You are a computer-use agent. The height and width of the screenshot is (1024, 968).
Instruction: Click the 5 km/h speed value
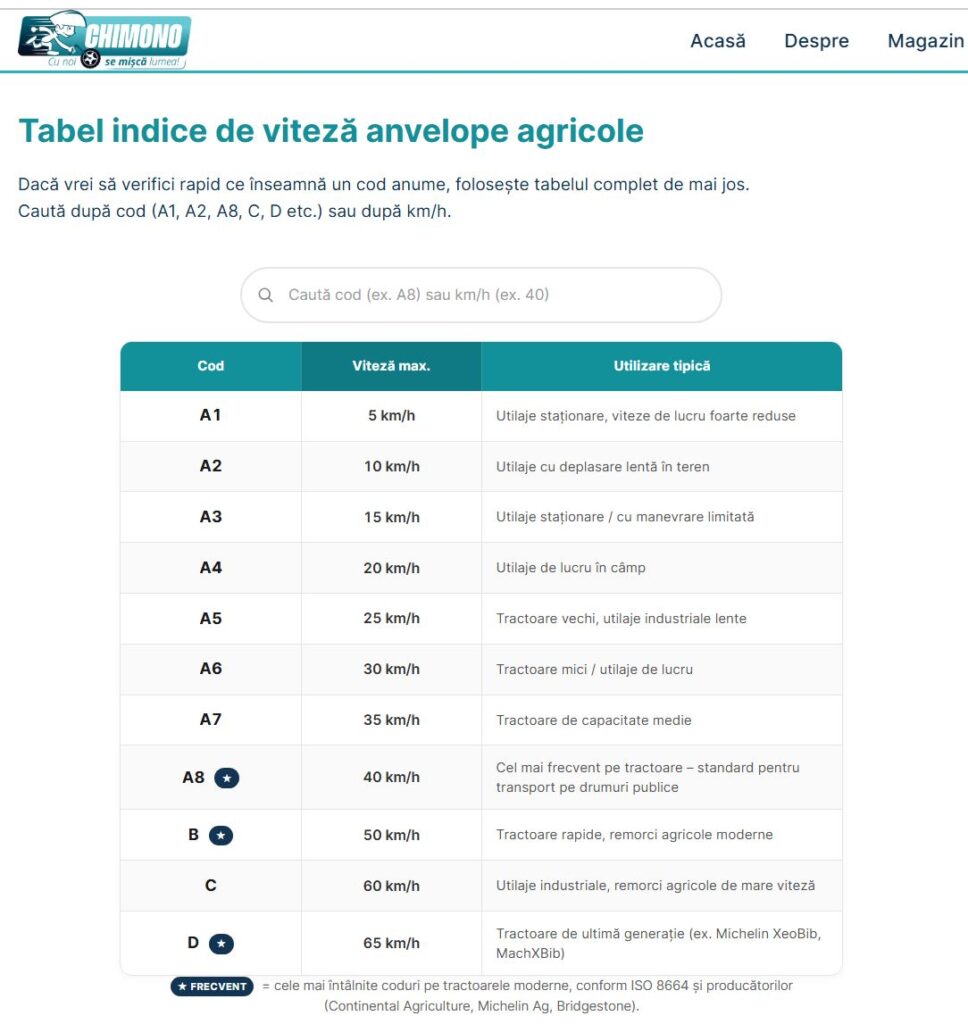coord(391,416)
